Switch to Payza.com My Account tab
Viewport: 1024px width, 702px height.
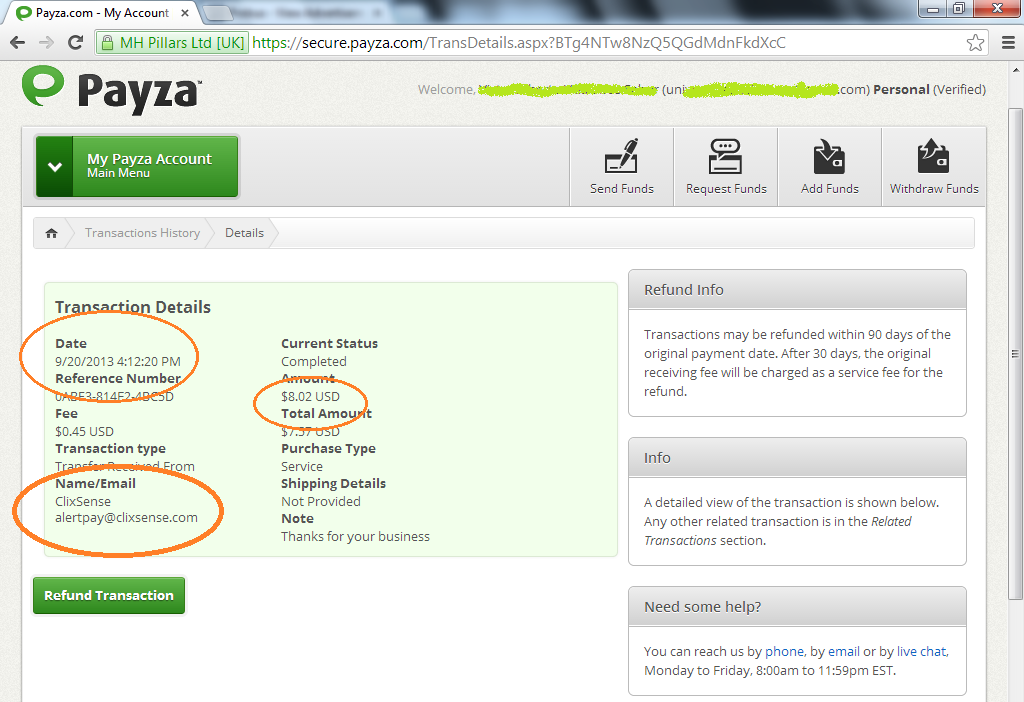[102, 13]
